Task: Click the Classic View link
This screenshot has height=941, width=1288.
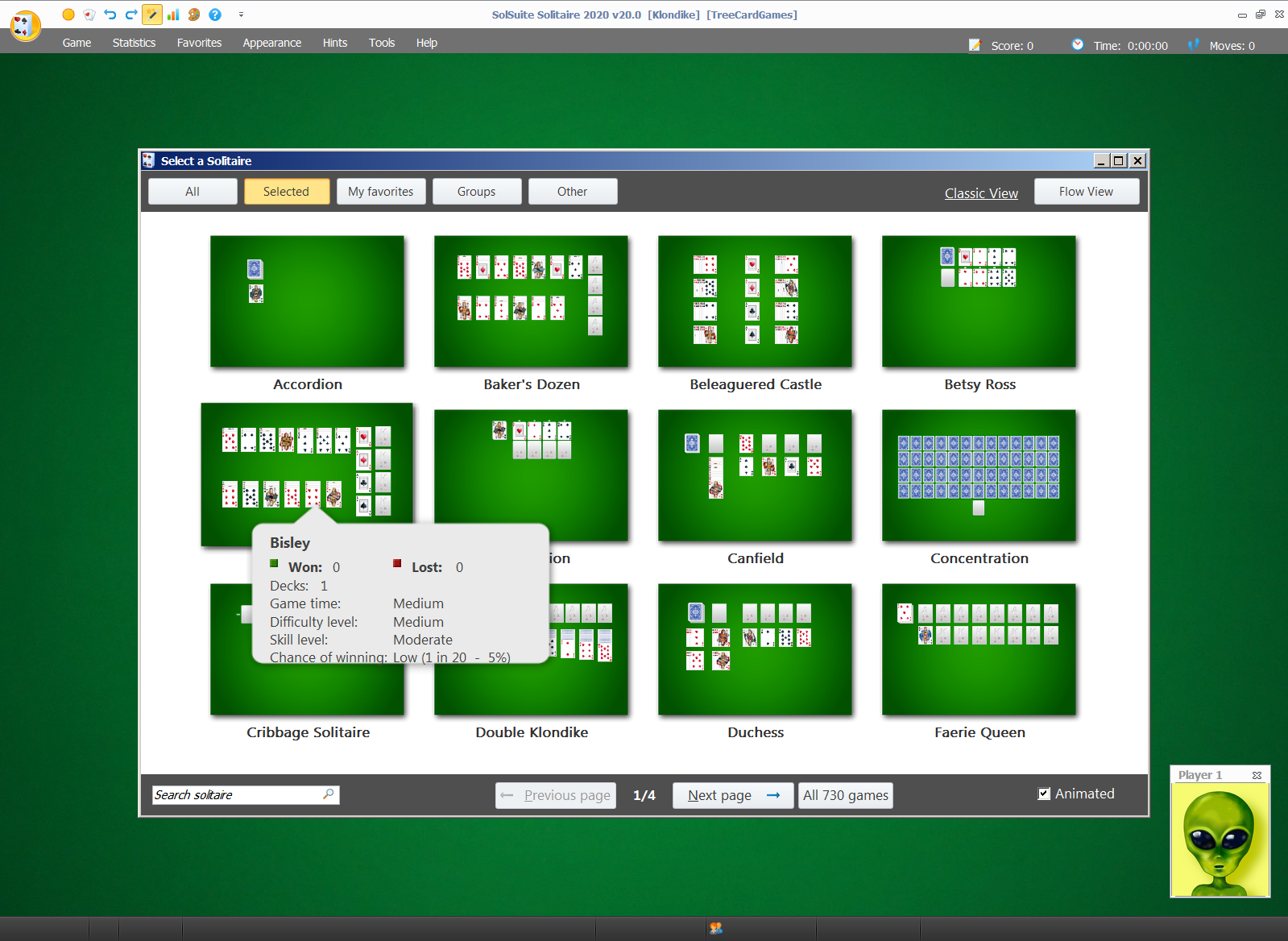Action: click(981, 193)
